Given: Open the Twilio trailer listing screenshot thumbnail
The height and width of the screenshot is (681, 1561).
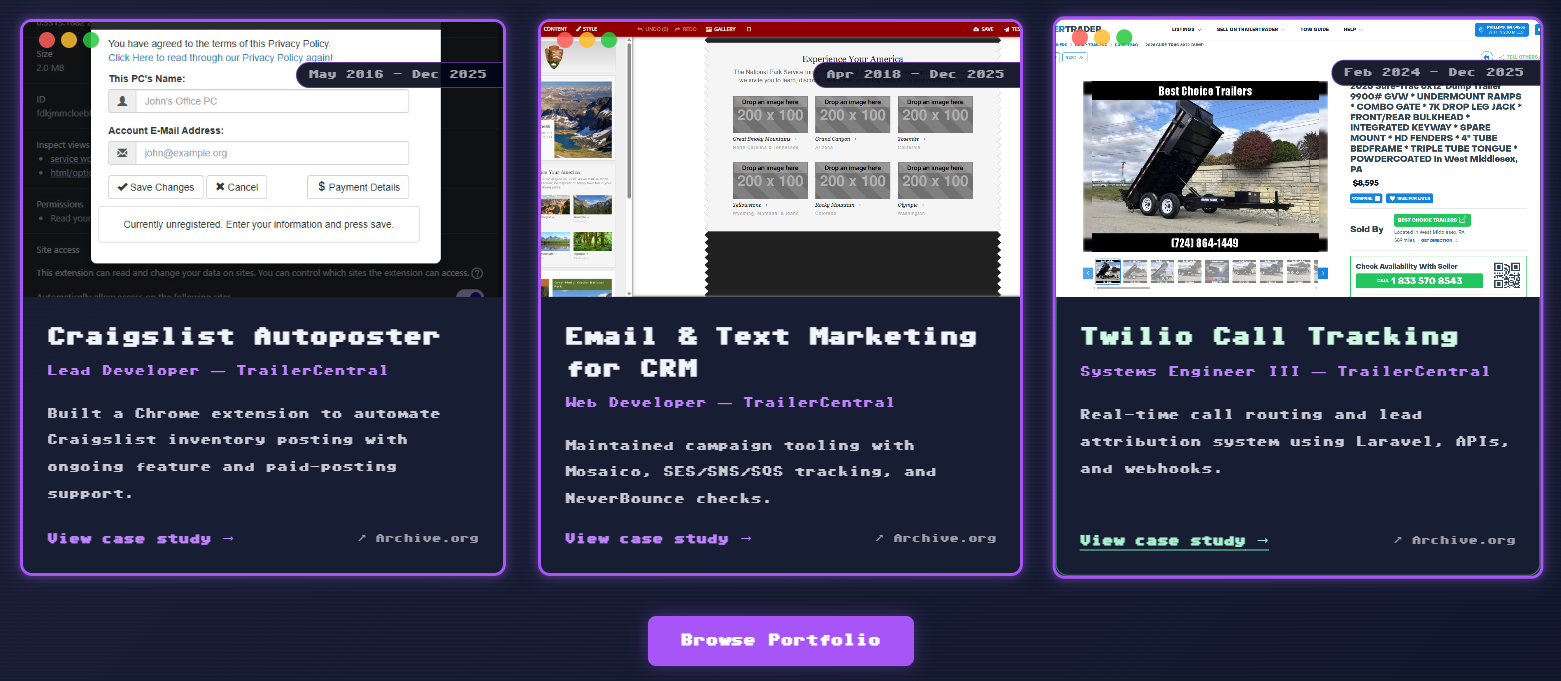Looking at the screenshot, I should point(1298,160).
